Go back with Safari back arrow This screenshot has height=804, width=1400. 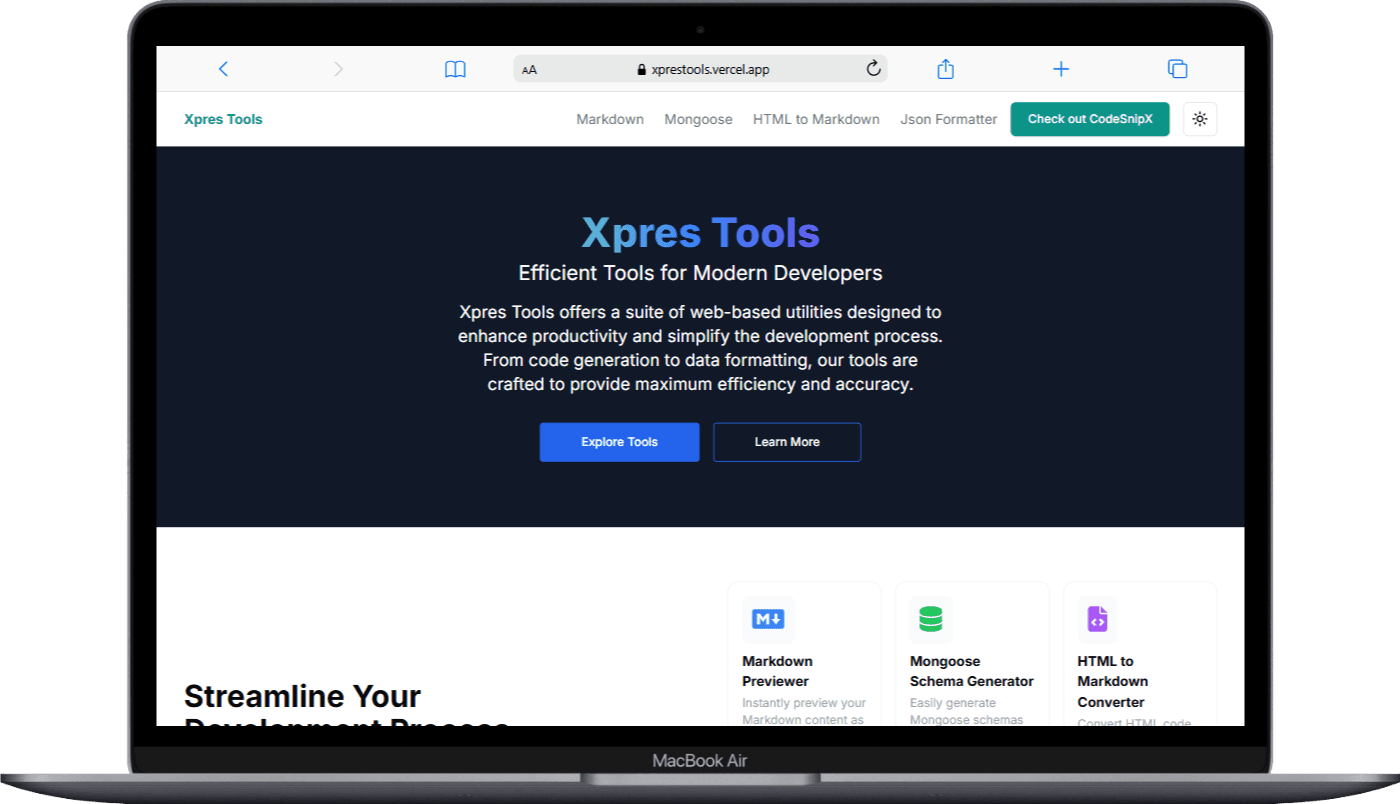click(223, 69)
